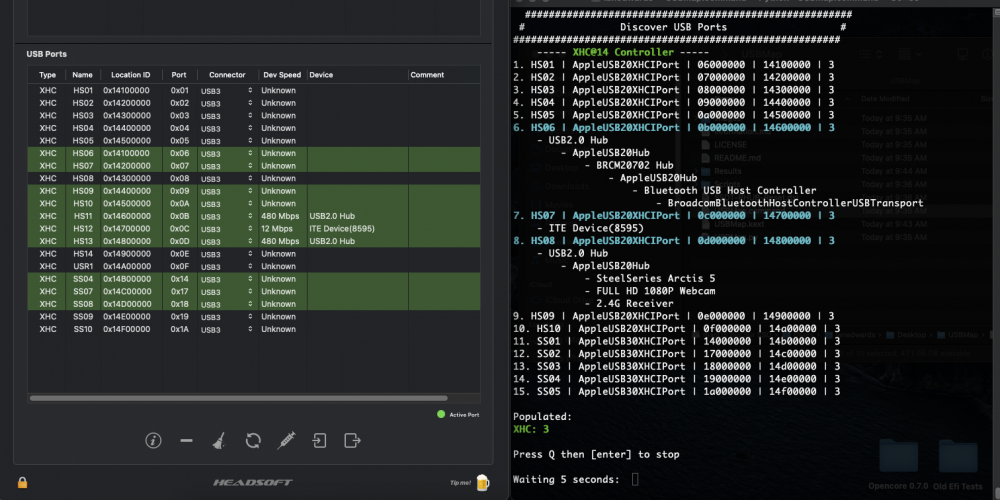Screen dimensions: 1000x500
Task: Select the SS07 port row name
Action: (83, 291)
